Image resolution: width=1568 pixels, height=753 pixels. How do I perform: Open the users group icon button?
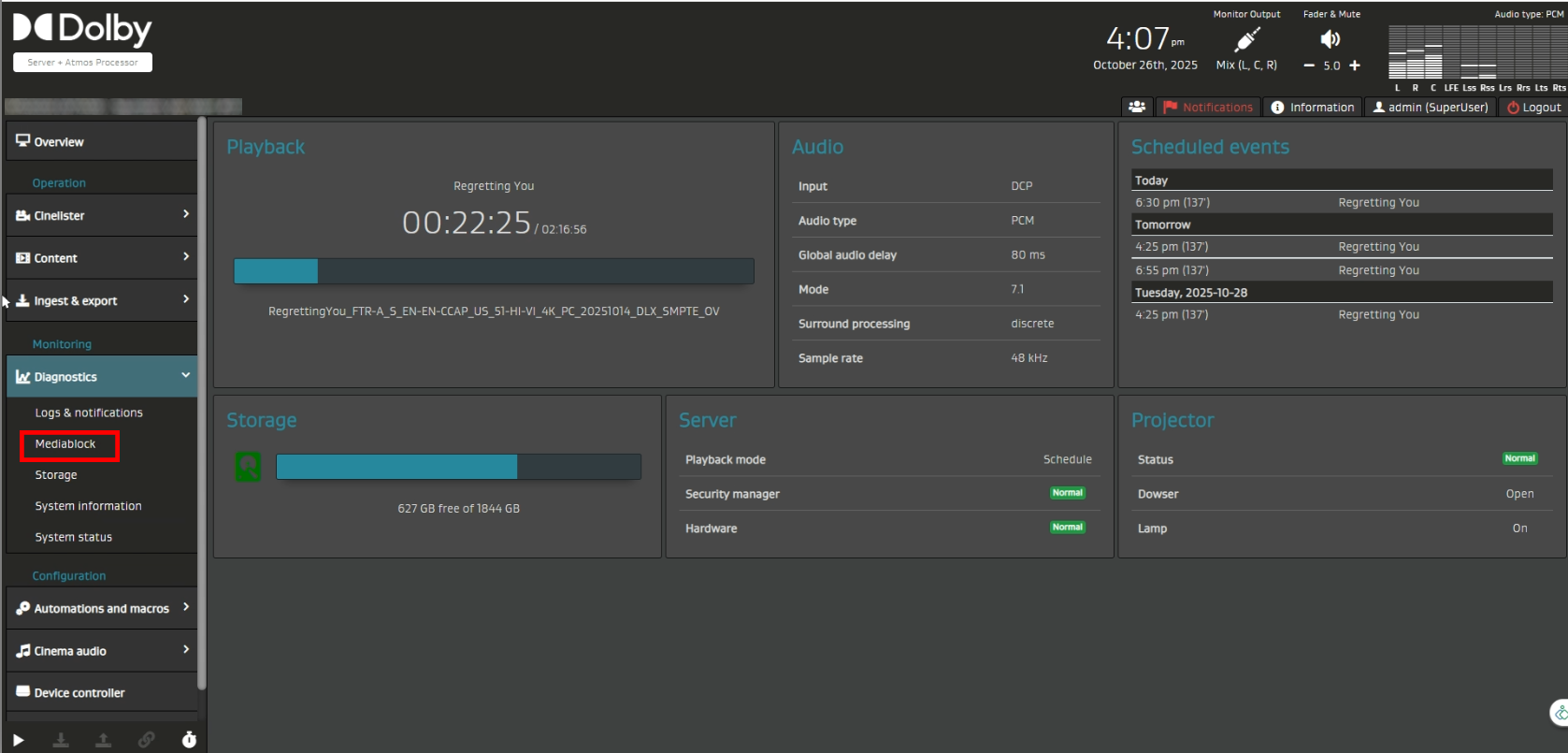coord(1137,108)
